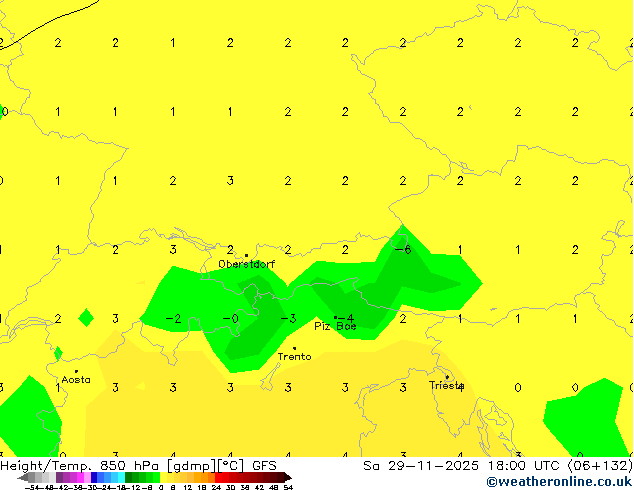Screen dimensions: 634x490
Task: Click the dark blue legend swatch
Action: [94, 477]
